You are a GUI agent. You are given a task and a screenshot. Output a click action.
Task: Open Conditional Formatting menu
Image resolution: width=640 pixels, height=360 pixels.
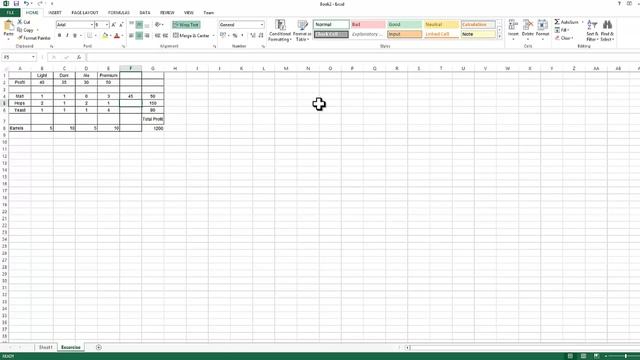tap(280, 31)
